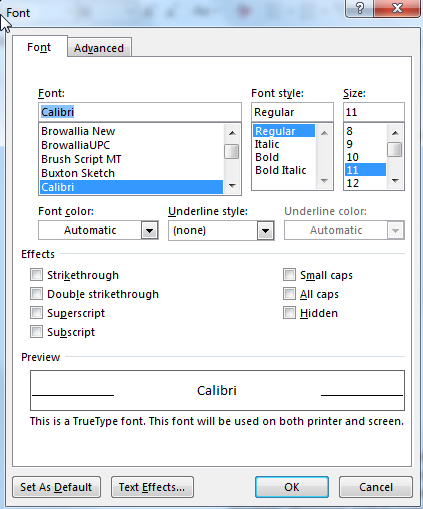Switch to the Advanced tab

pos(99,48)
